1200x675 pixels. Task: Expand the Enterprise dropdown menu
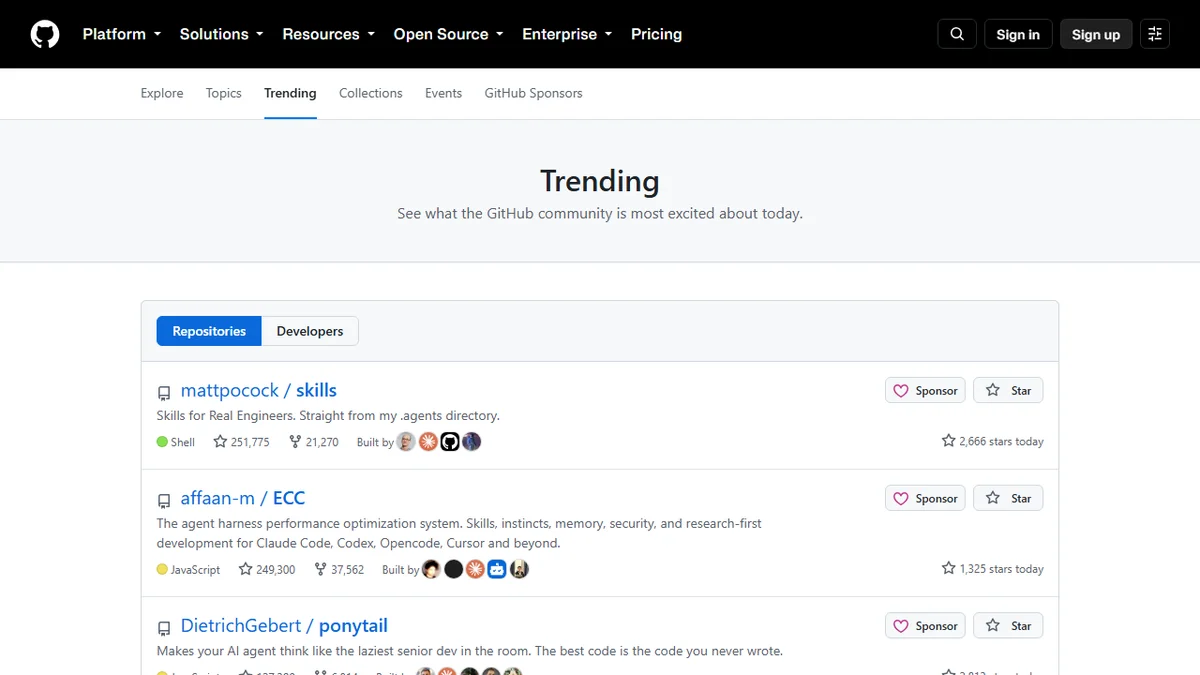pos(567,34)
